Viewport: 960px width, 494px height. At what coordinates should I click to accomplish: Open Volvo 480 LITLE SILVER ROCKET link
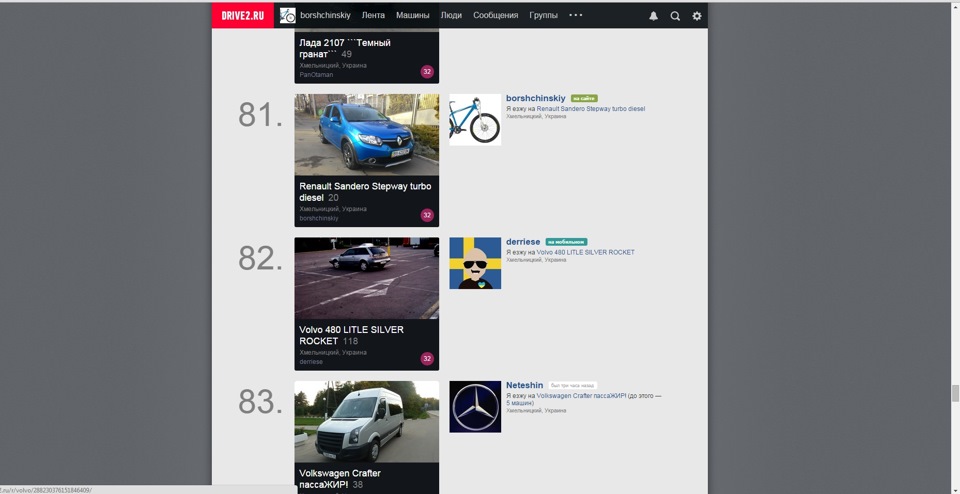tap(585, 252)
